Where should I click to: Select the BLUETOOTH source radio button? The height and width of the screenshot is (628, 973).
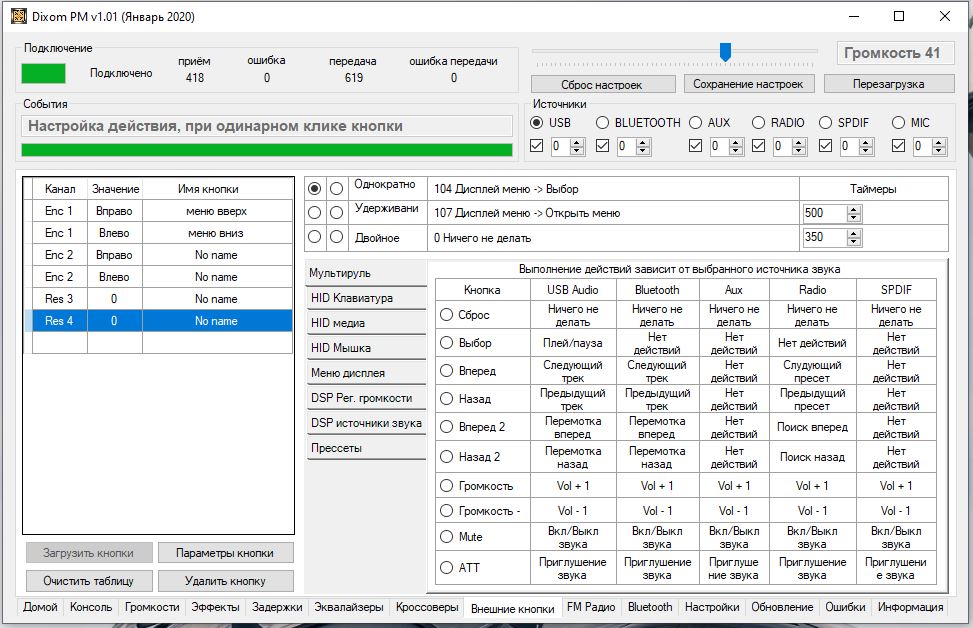pyautogui.click(x=602, y=123)
